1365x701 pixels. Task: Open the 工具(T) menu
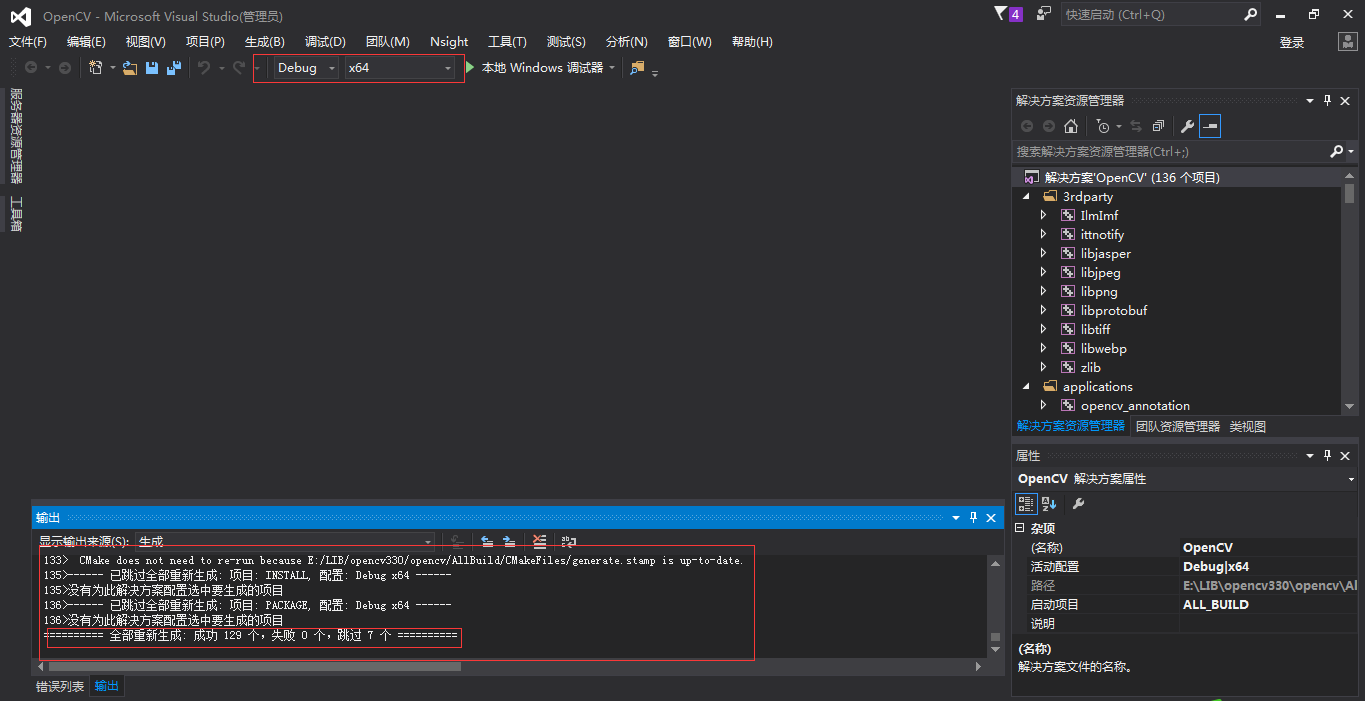coord(507,42)
